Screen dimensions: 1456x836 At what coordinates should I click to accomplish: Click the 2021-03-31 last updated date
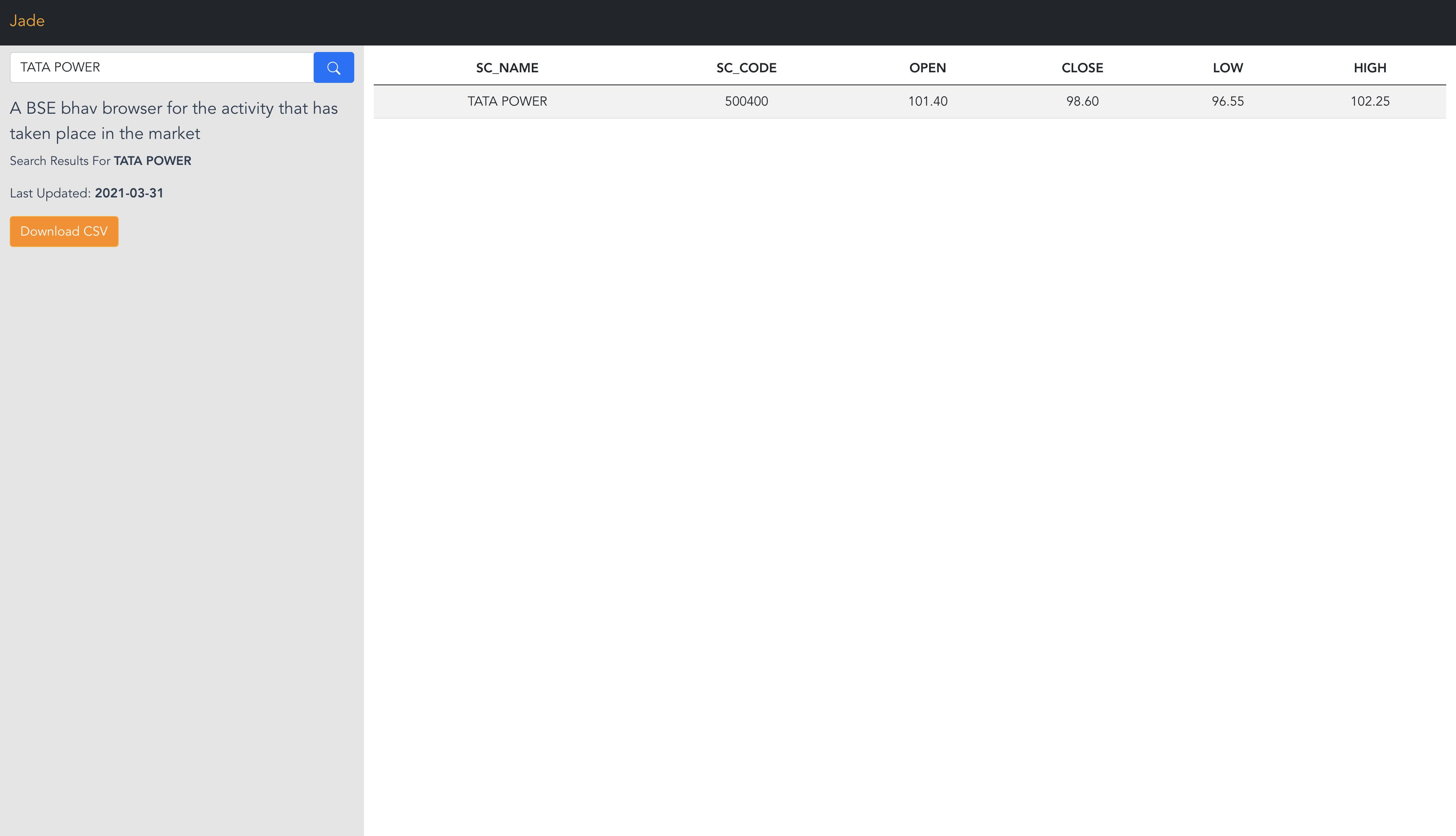129,193
